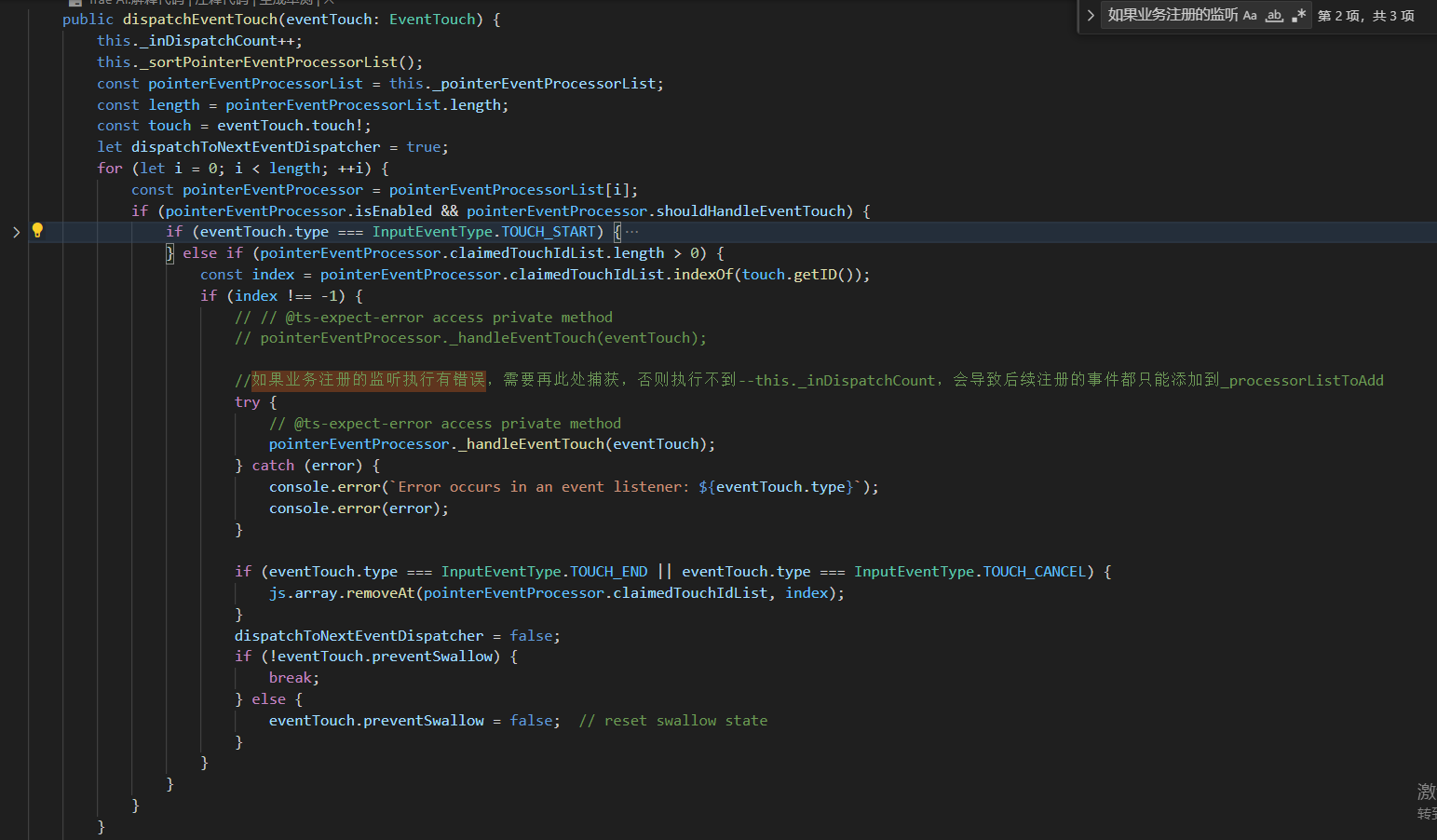Click console.error(error) statement
This screenshot has width=1437, height=840.
(359, 508)
